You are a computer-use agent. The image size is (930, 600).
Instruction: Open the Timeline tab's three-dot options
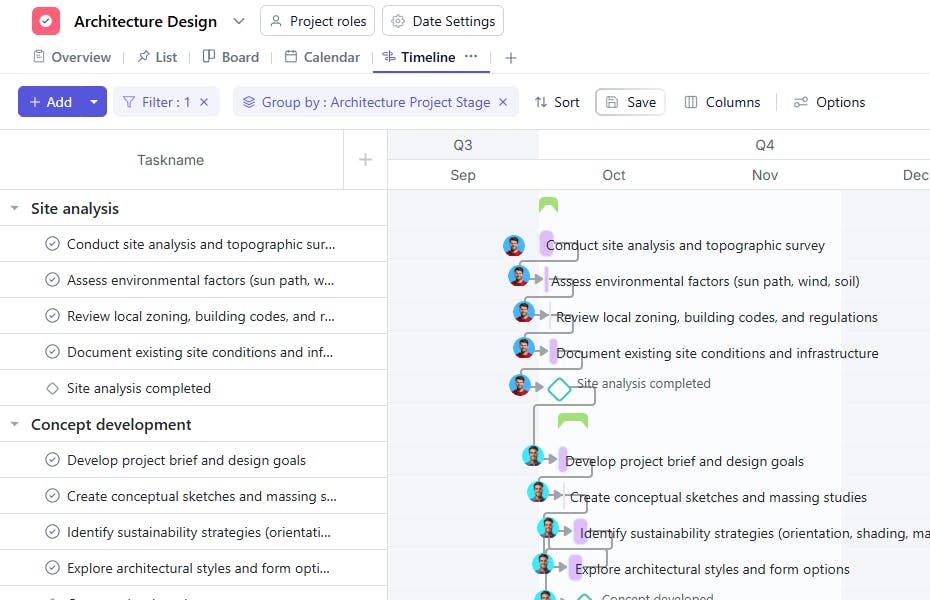coord(471,57)
